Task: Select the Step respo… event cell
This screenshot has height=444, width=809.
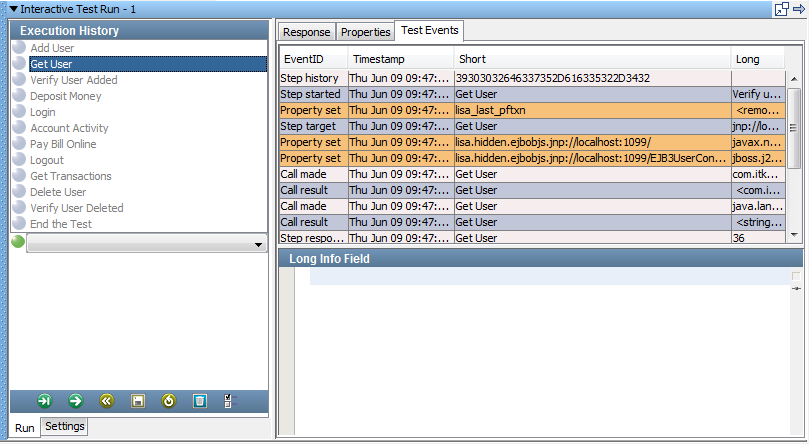Action: tap(314, 237)
